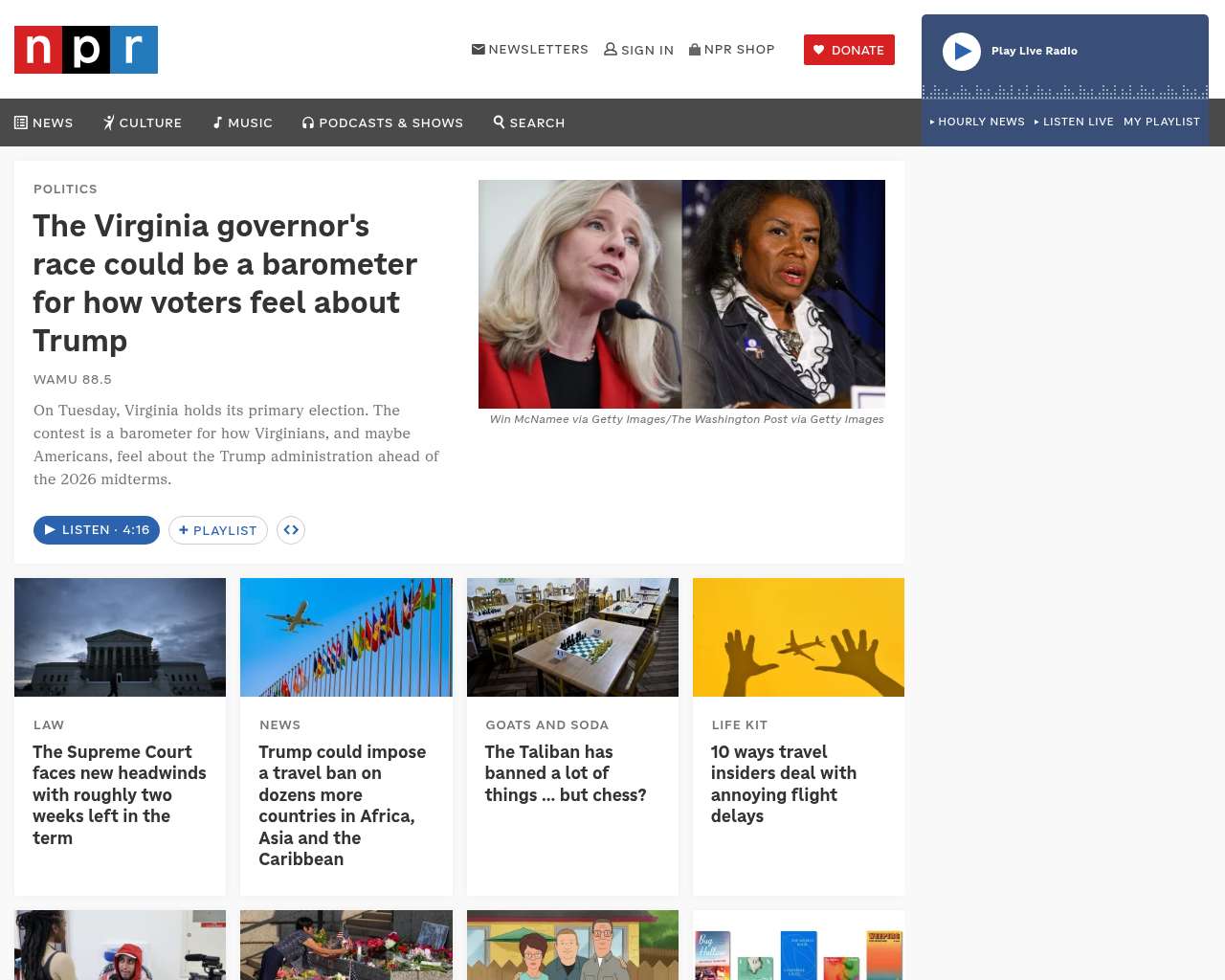
Task: Expand Hourly News in player
Action: click(977, 122)
